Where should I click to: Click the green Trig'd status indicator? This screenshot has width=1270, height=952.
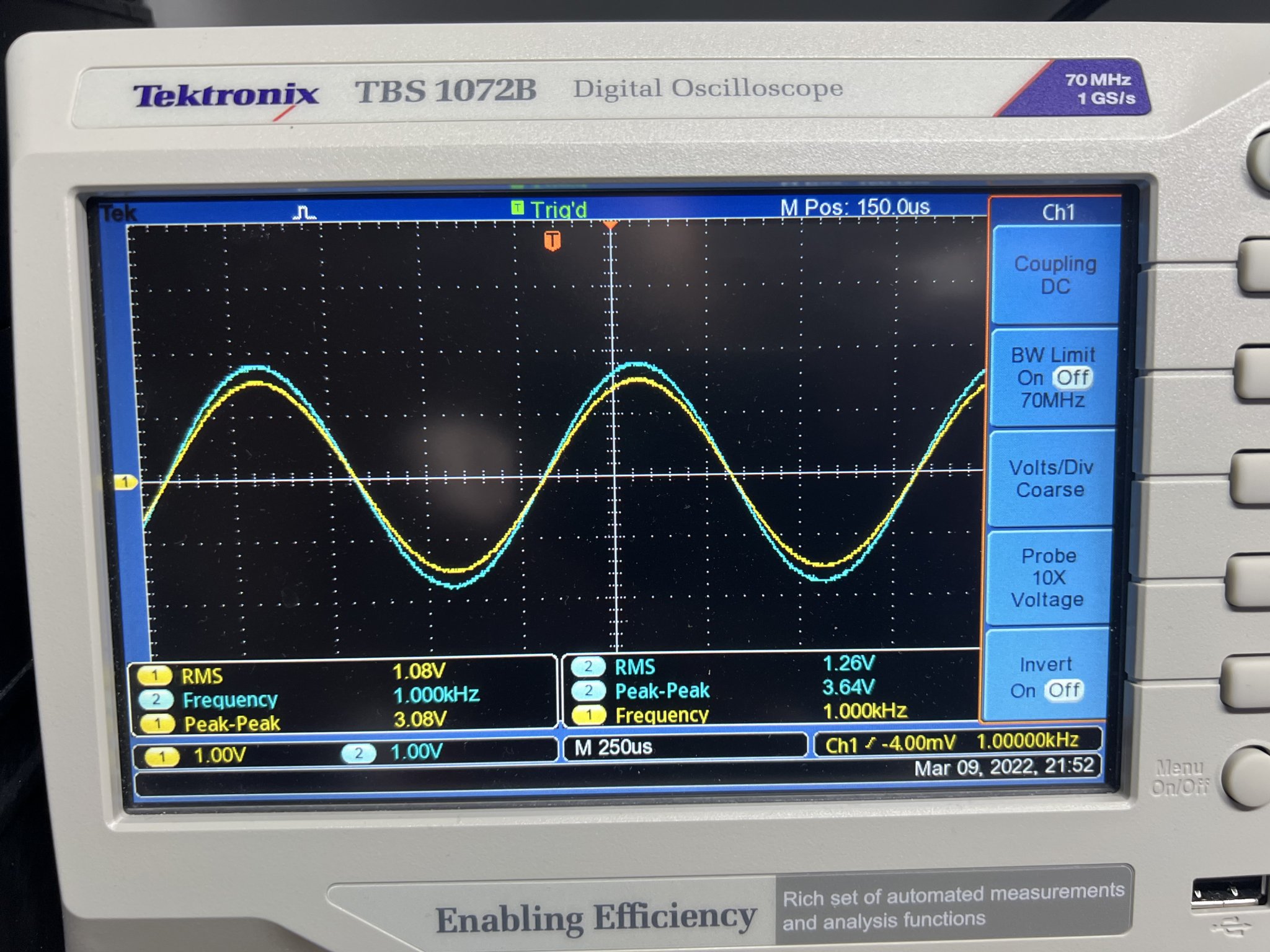(x=549, y=209)
